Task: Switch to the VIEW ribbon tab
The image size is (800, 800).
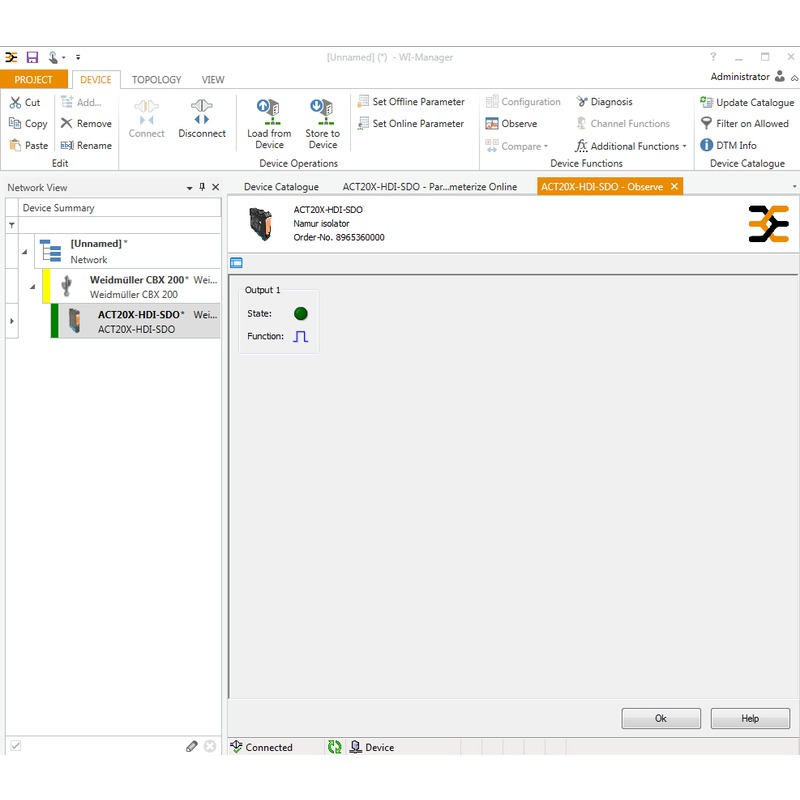Action: coord(213,80)
